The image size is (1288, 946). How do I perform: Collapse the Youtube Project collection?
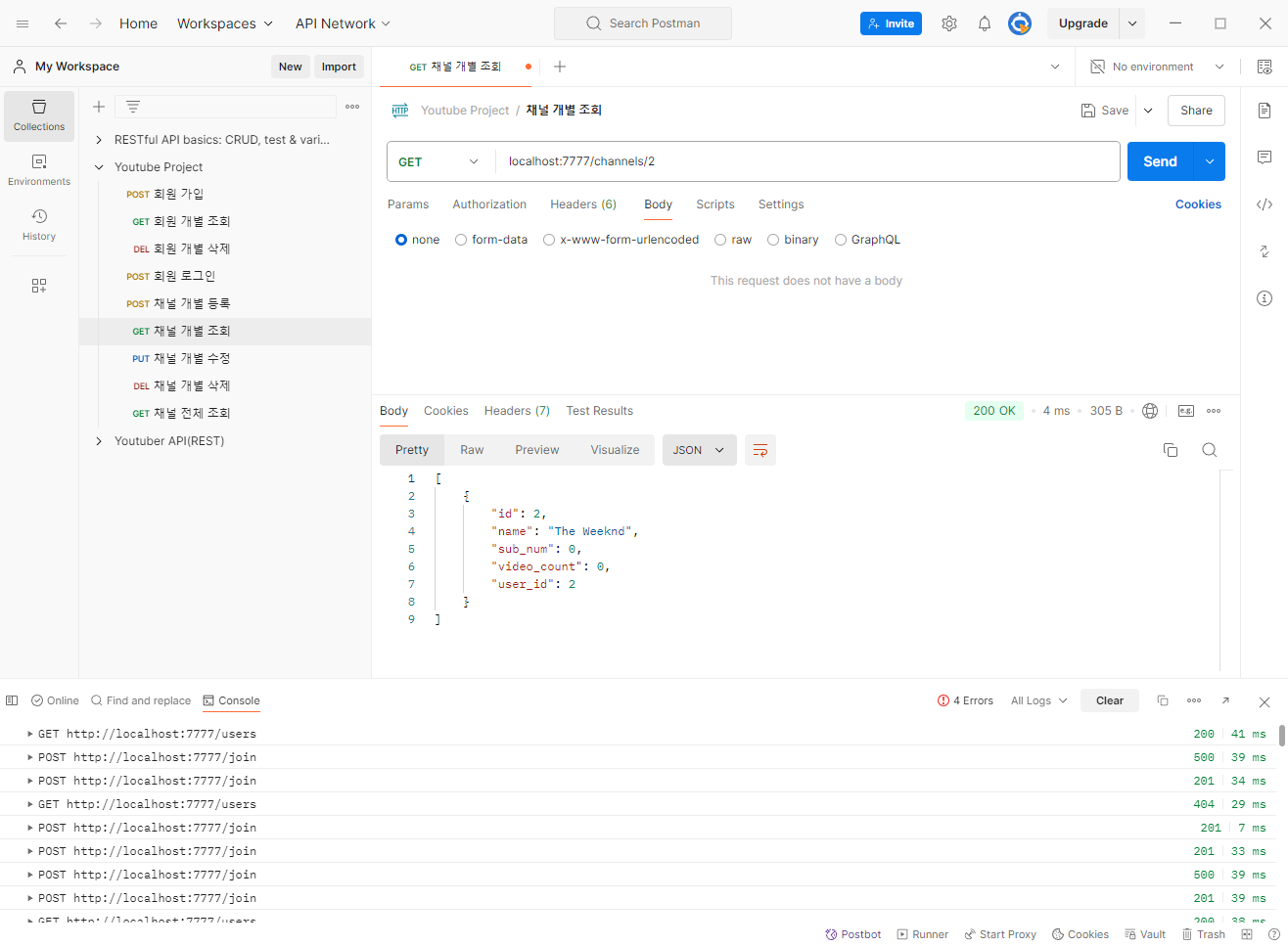click(x=99, y=167)
